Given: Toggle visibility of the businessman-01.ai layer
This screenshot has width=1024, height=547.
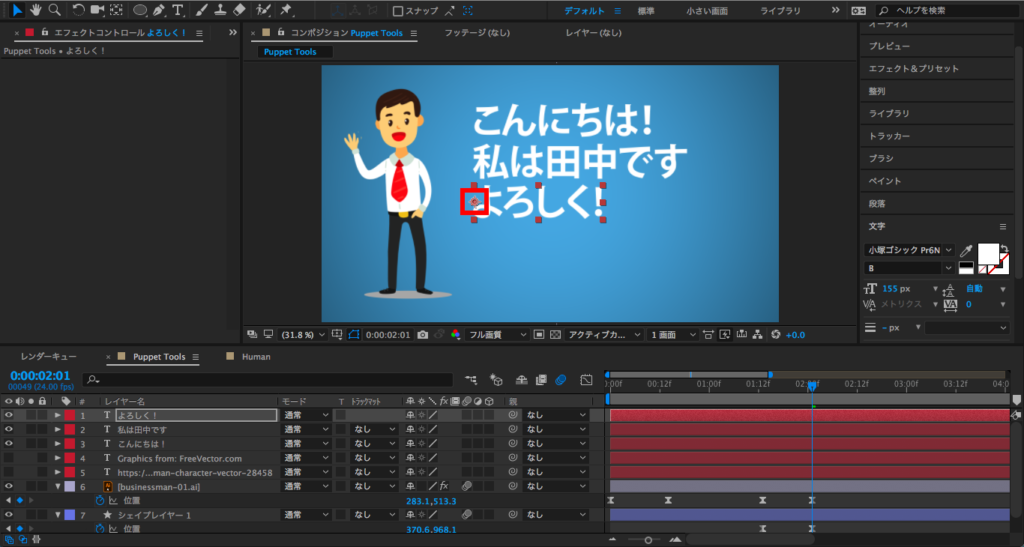Looking at the screenshot, I should coord(9,486).
